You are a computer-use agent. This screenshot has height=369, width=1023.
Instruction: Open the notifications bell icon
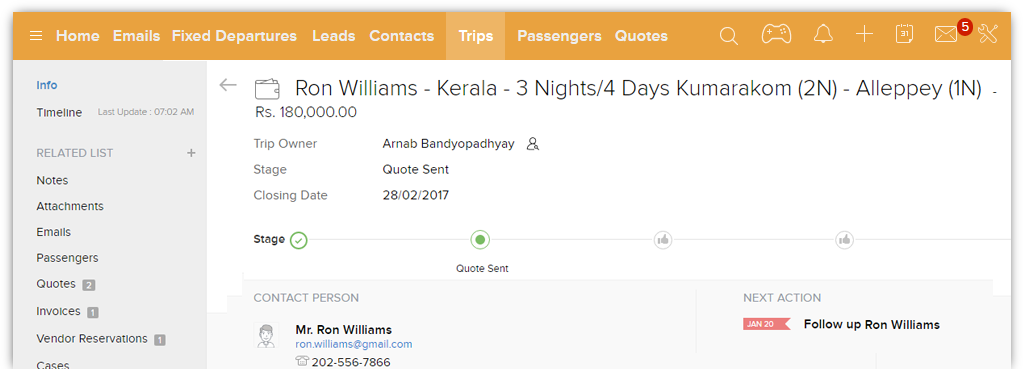tap(823, 35)
